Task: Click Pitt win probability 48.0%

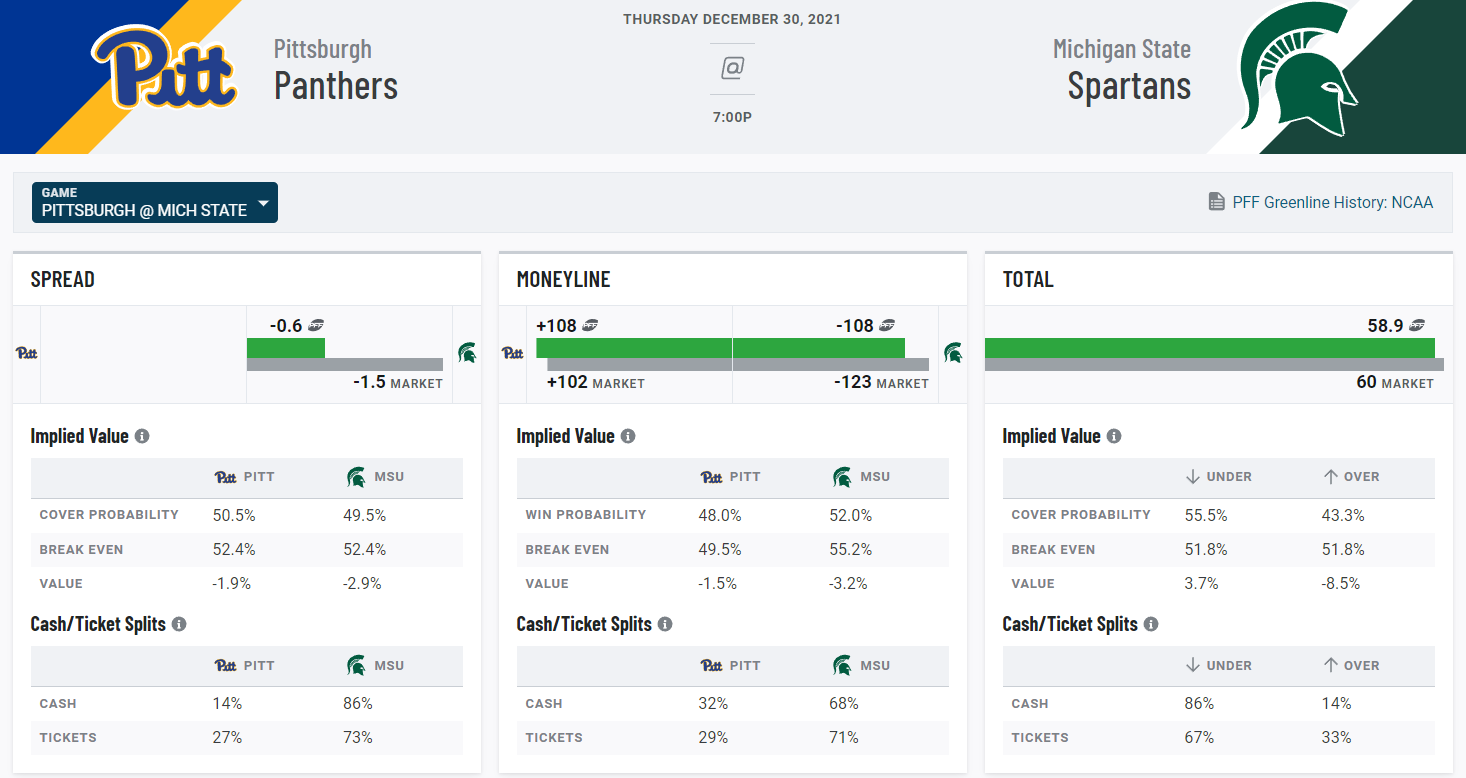Action: point(720,515)
